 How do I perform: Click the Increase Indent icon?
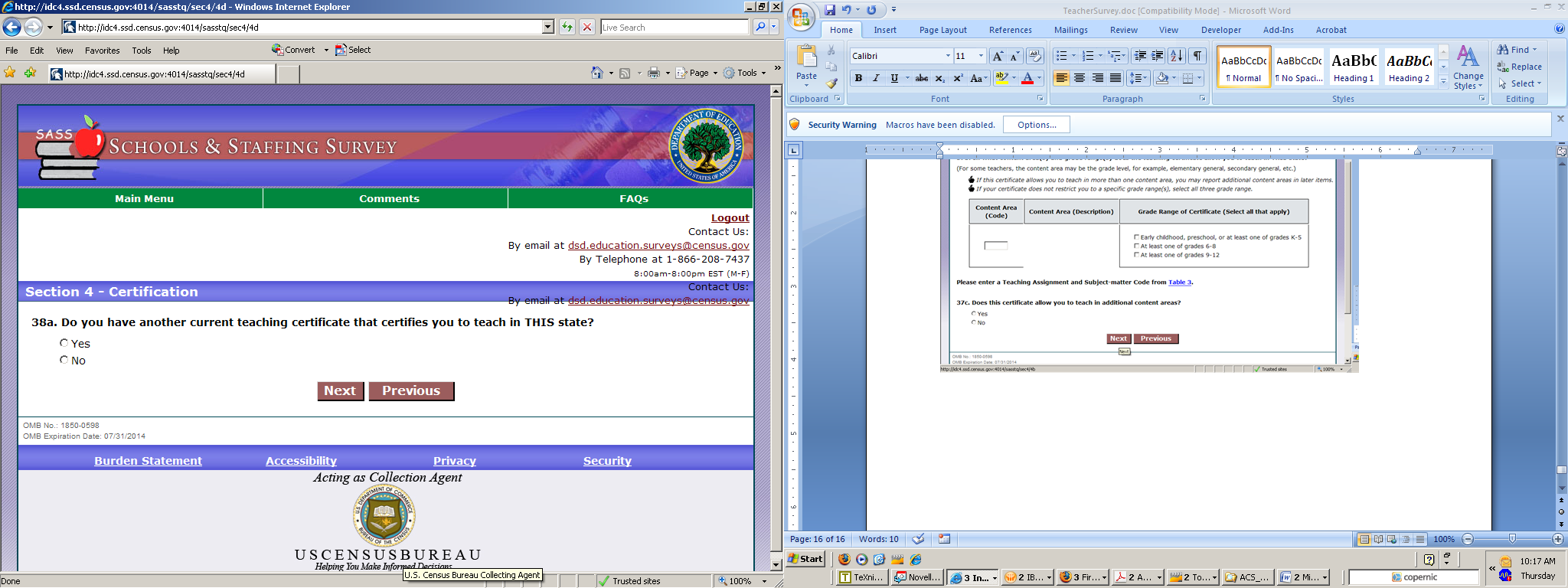tap(1158, 56)
